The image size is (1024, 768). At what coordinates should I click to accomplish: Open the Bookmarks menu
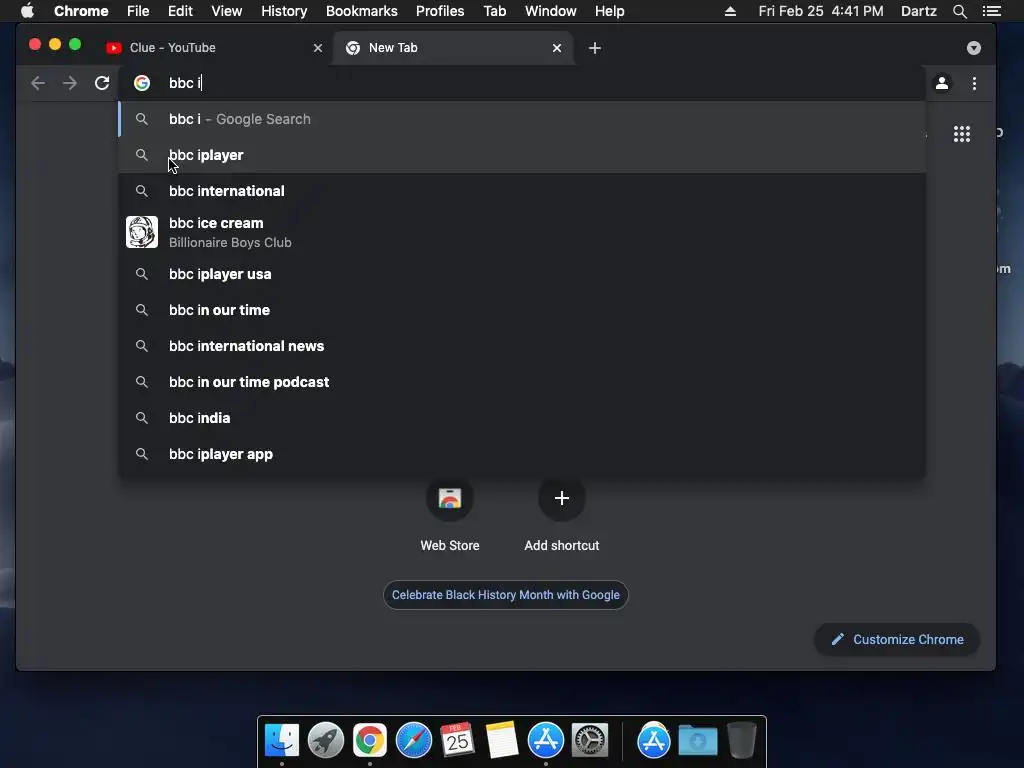pyautogui.click(x=361, y=11)
